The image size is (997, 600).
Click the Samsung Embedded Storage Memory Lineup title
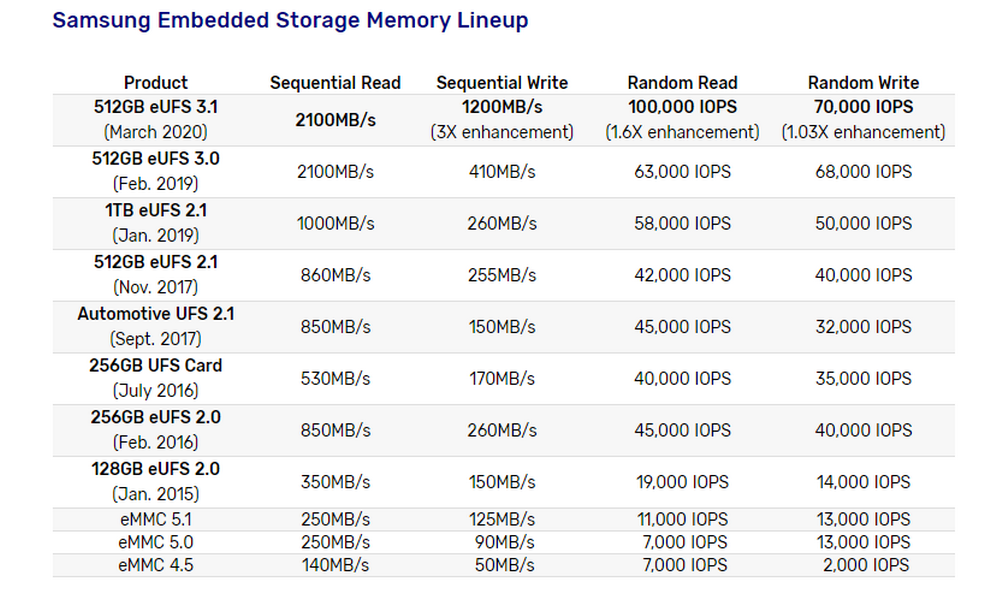290,20
